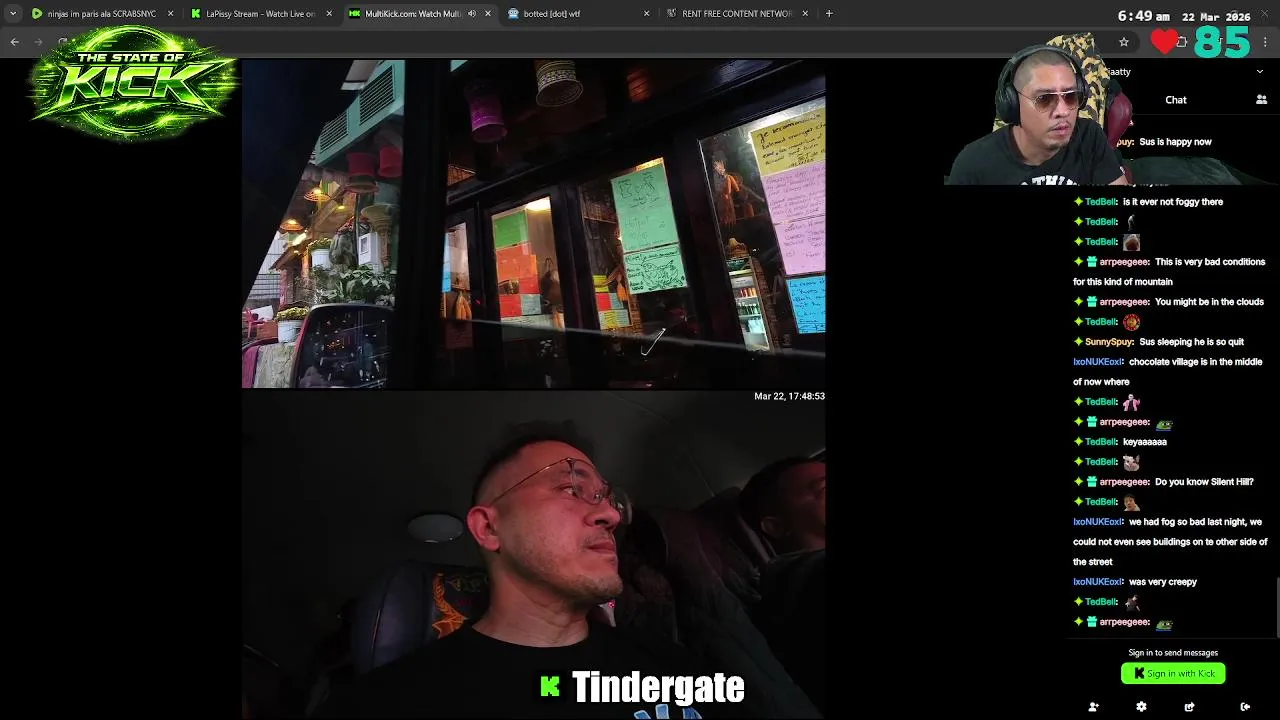Collapse the chat selector chevron dropdown
The width and height of the screenshot is (1280, 720).
click(x=1260, y=72)
